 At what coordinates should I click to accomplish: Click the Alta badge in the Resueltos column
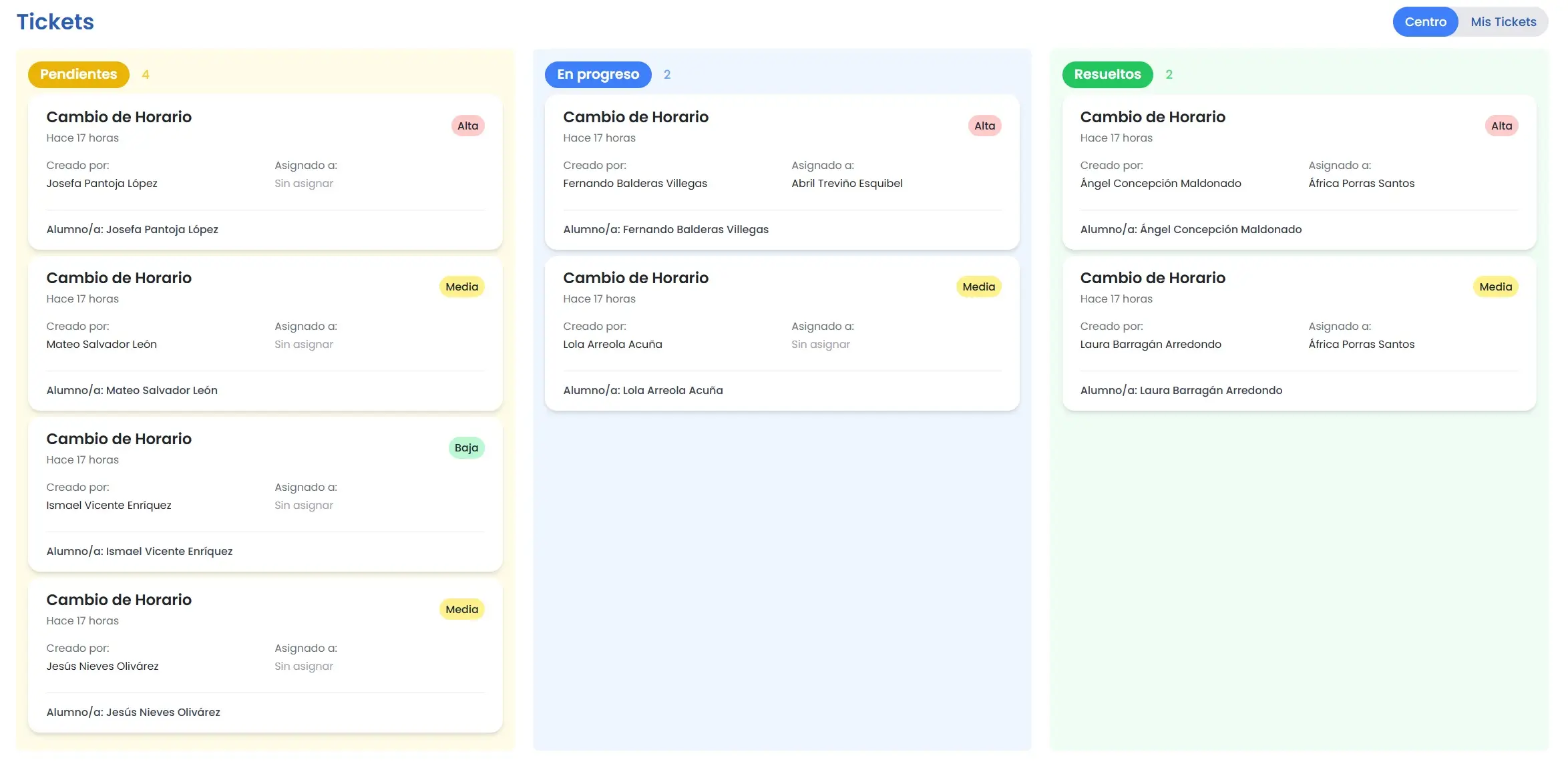1501,125
